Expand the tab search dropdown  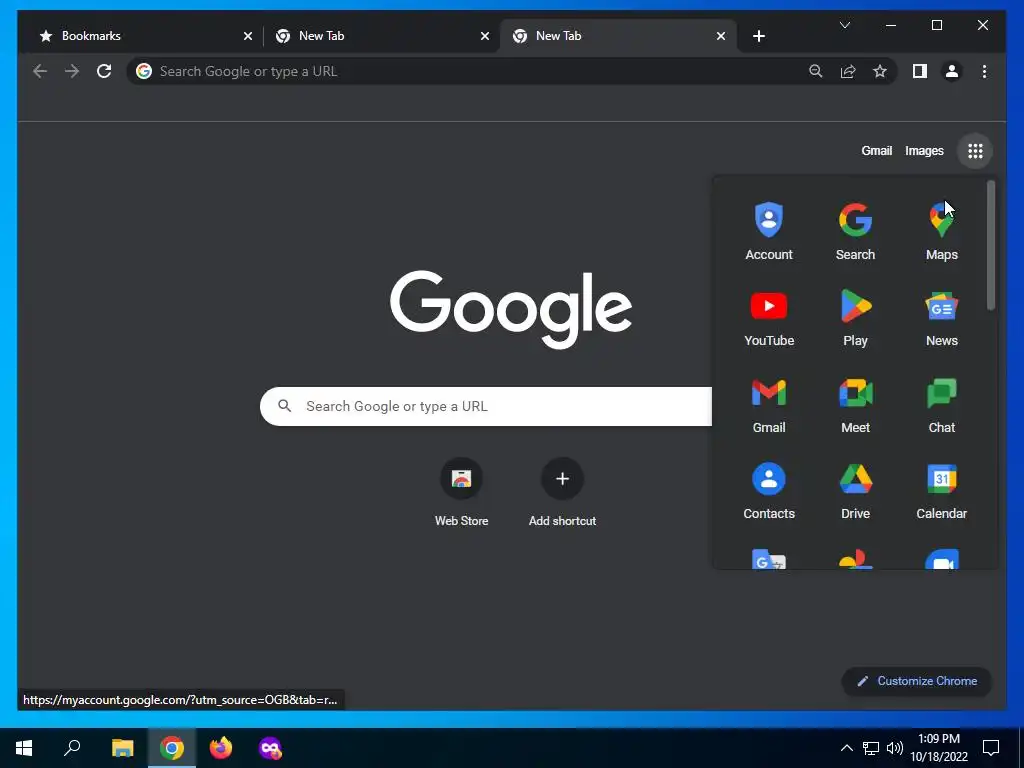click(844, 25)
